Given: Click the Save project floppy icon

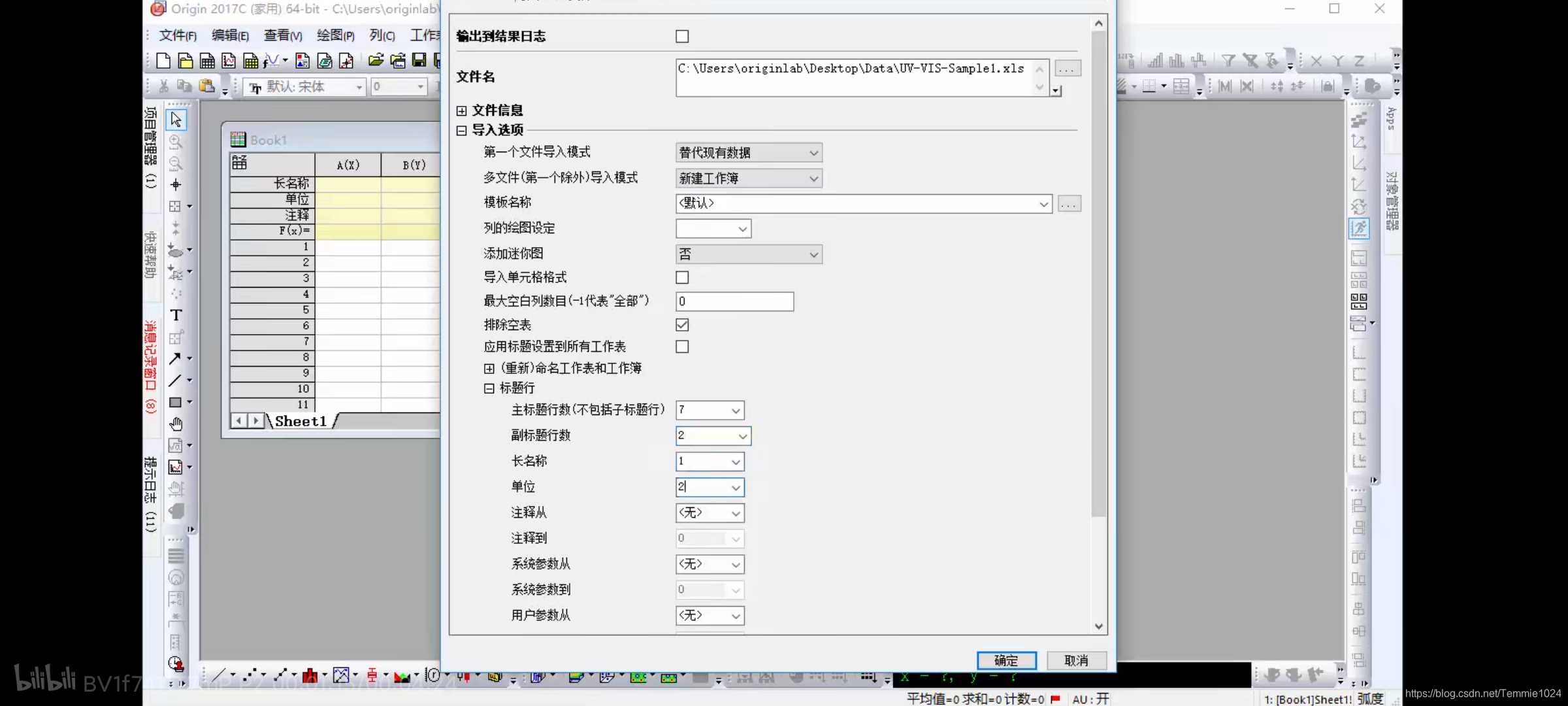Looking at the screenshot, I should [x=419, y=61].
